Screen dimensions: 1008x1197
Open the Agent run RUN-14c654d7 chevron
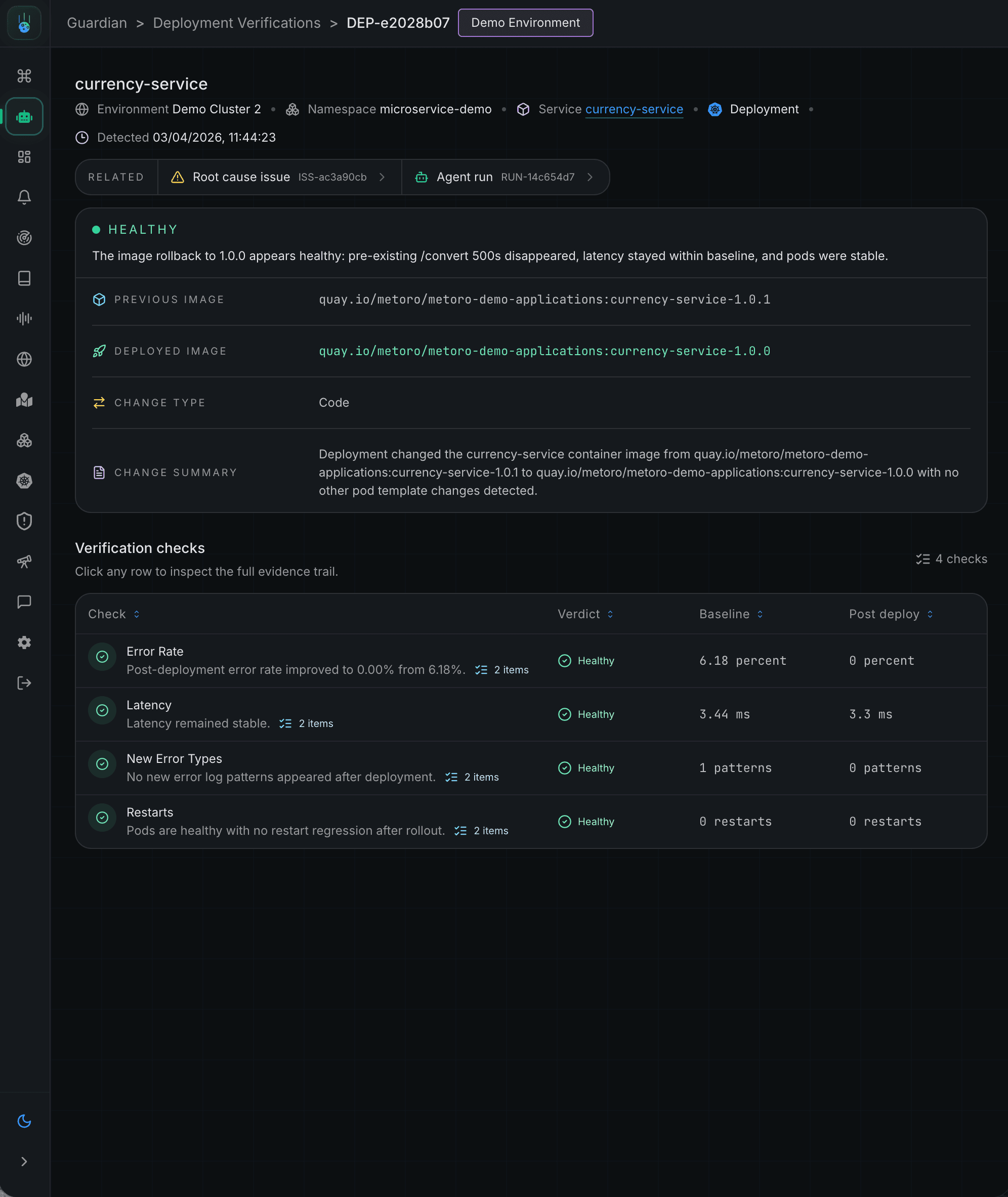pyautogui.click(x=591, y=177)
